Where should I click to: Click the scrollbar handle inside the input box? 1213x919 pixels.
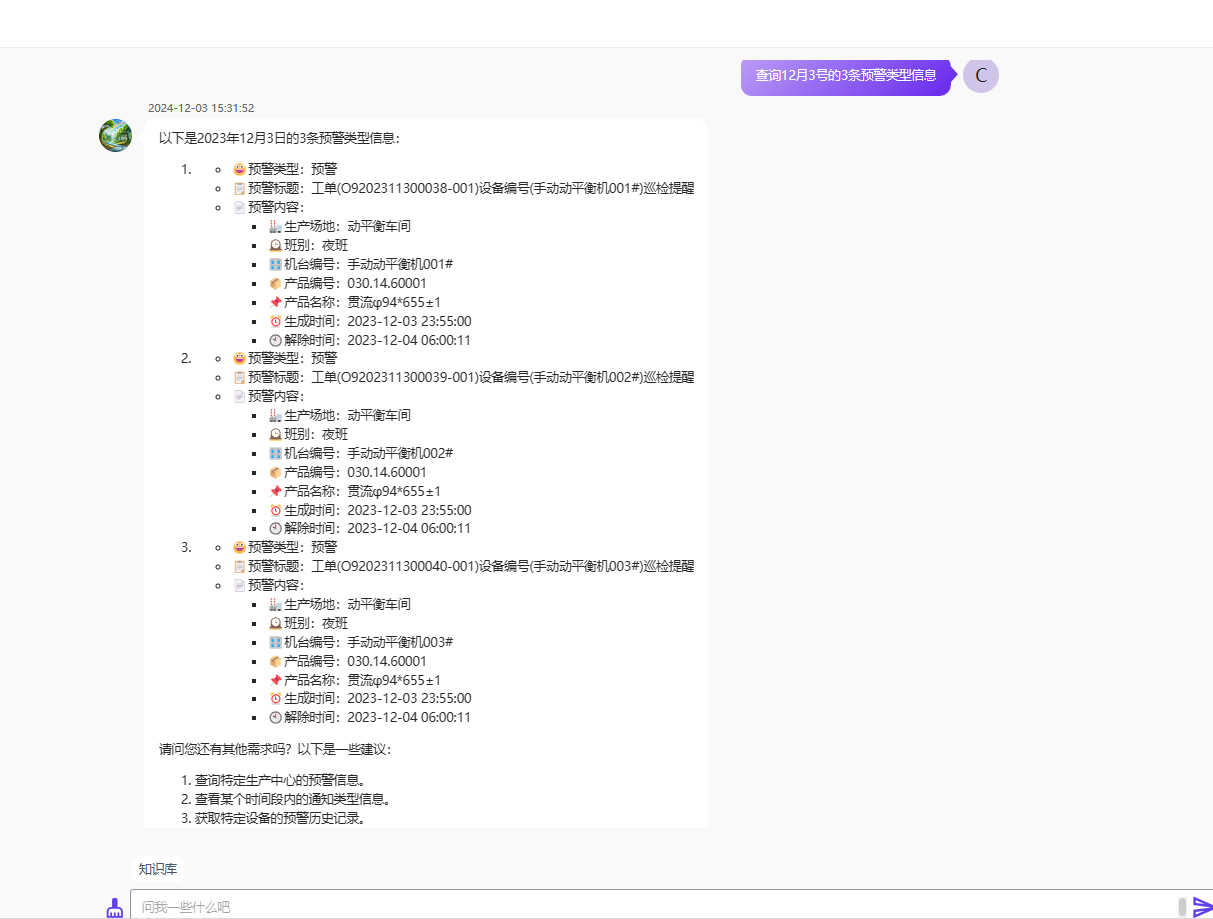(1182, 906)
